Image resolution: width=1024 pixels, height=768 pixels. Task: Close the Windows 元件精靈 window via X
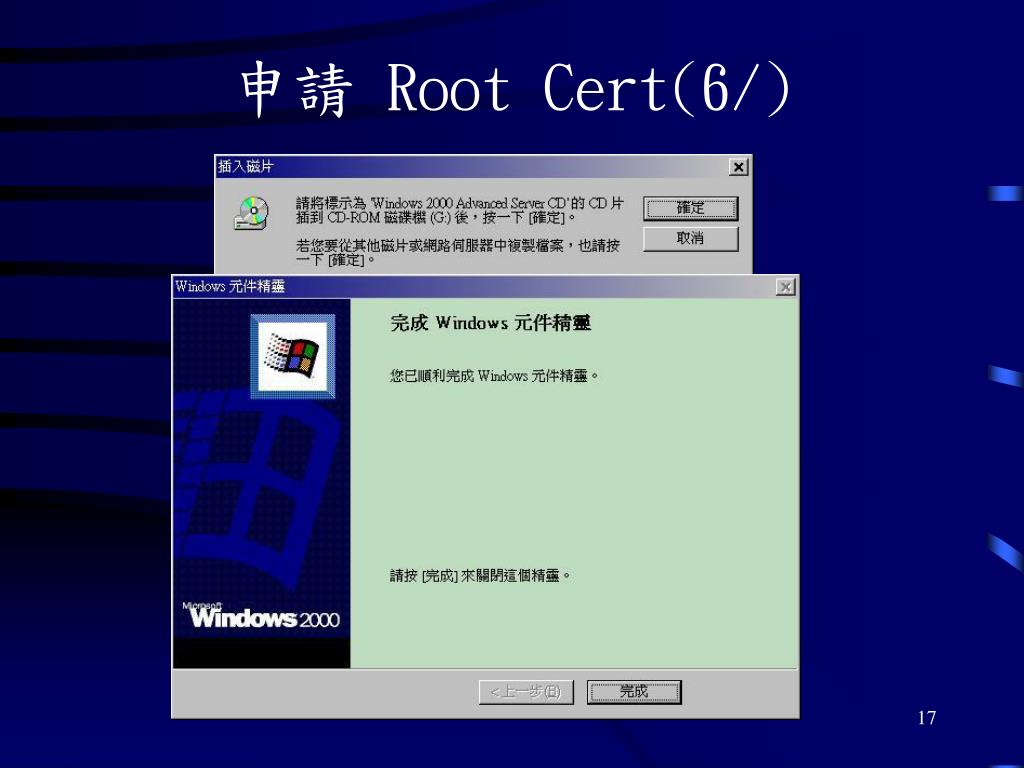click(x=786, y=287)
